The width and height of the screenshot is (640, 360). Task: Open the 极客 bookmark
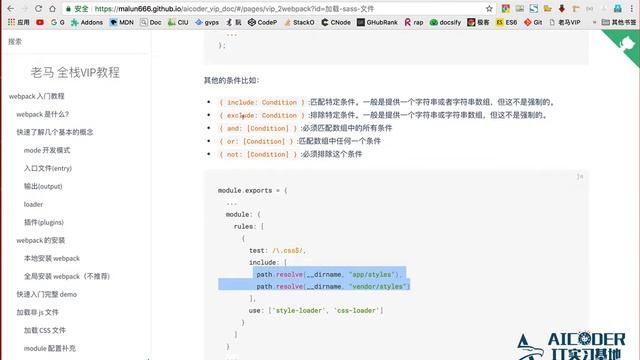click(x=478, y=22)
